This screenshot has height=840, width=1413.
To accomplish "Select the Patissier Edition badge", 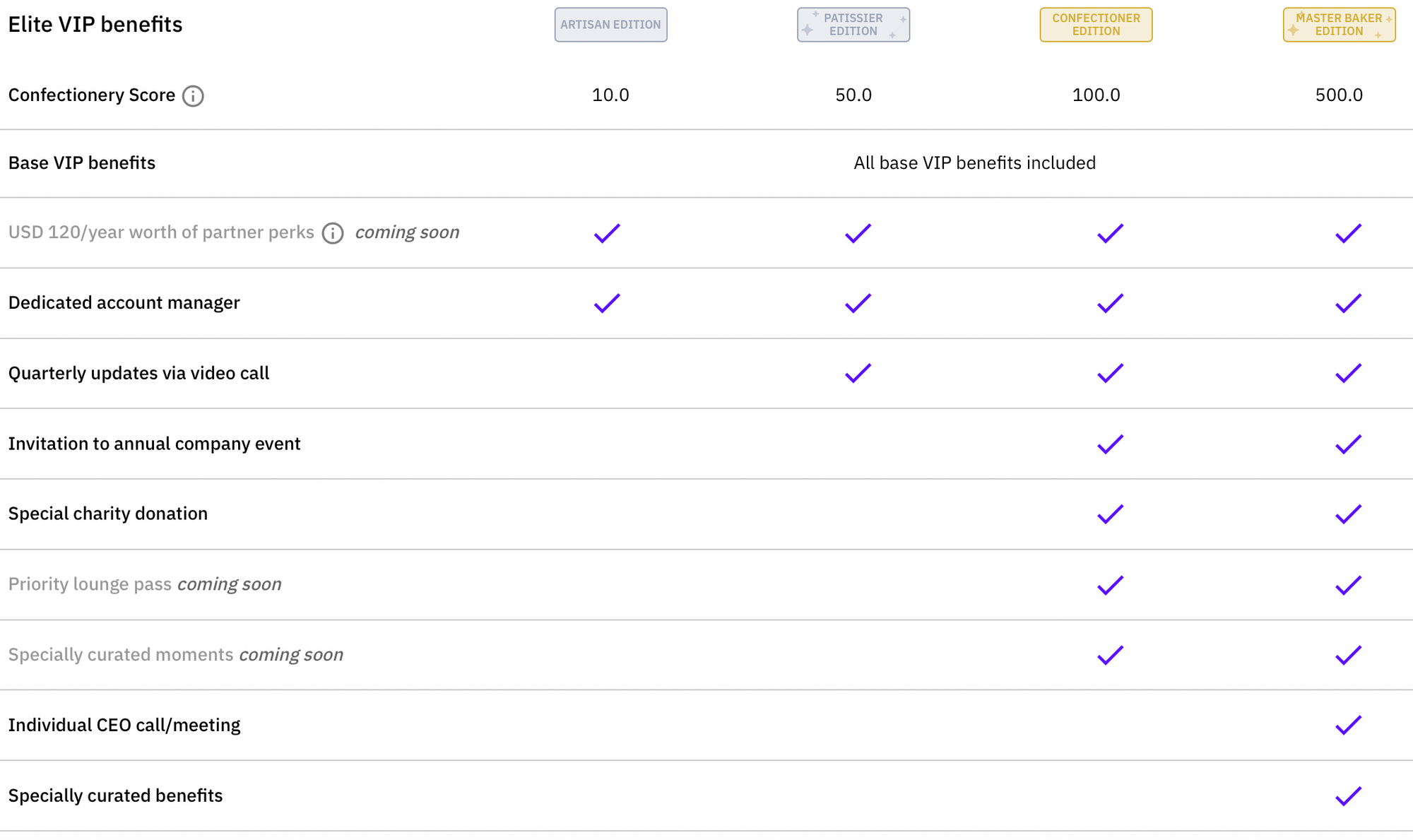I will tap(853, 25).
